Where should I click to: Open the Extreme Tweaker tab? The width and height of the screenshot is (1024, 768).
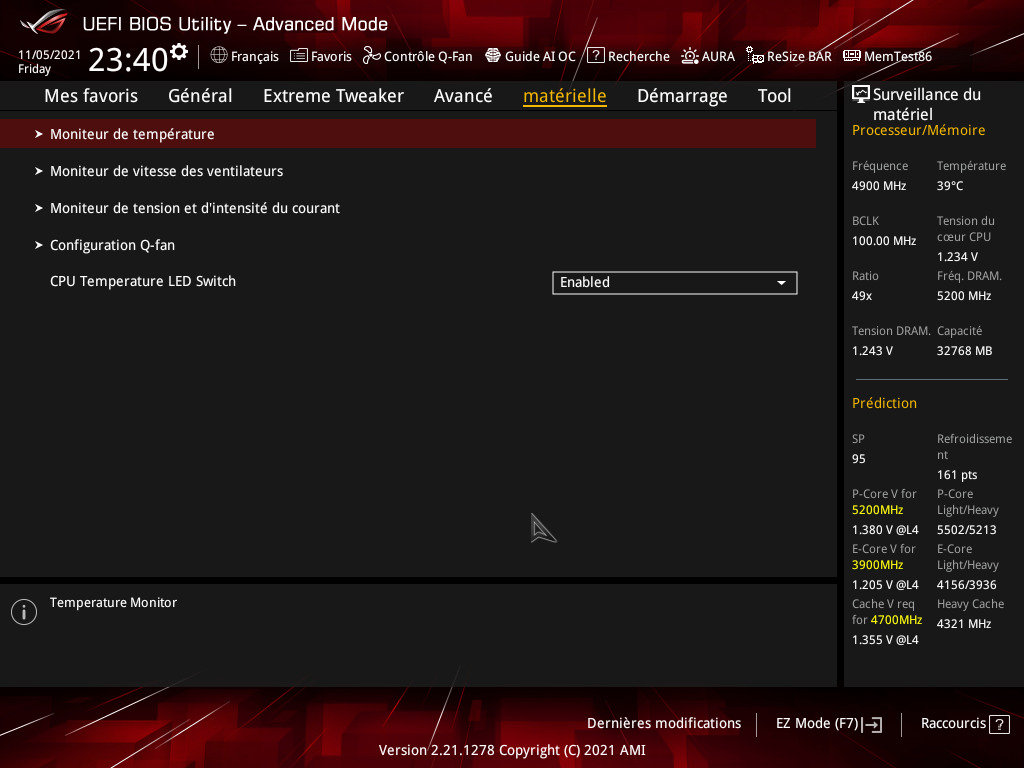coord(333,96)
